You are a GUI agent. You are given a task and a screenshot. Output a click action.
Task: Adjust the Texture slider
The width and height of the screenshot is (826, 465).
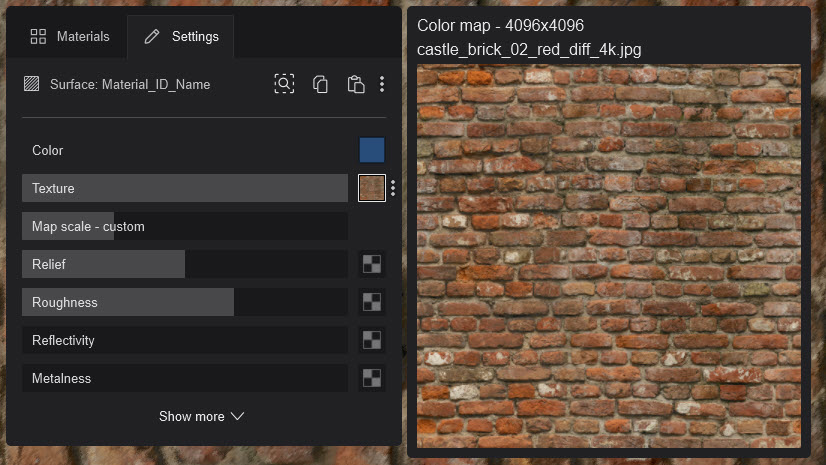point(185,188)
